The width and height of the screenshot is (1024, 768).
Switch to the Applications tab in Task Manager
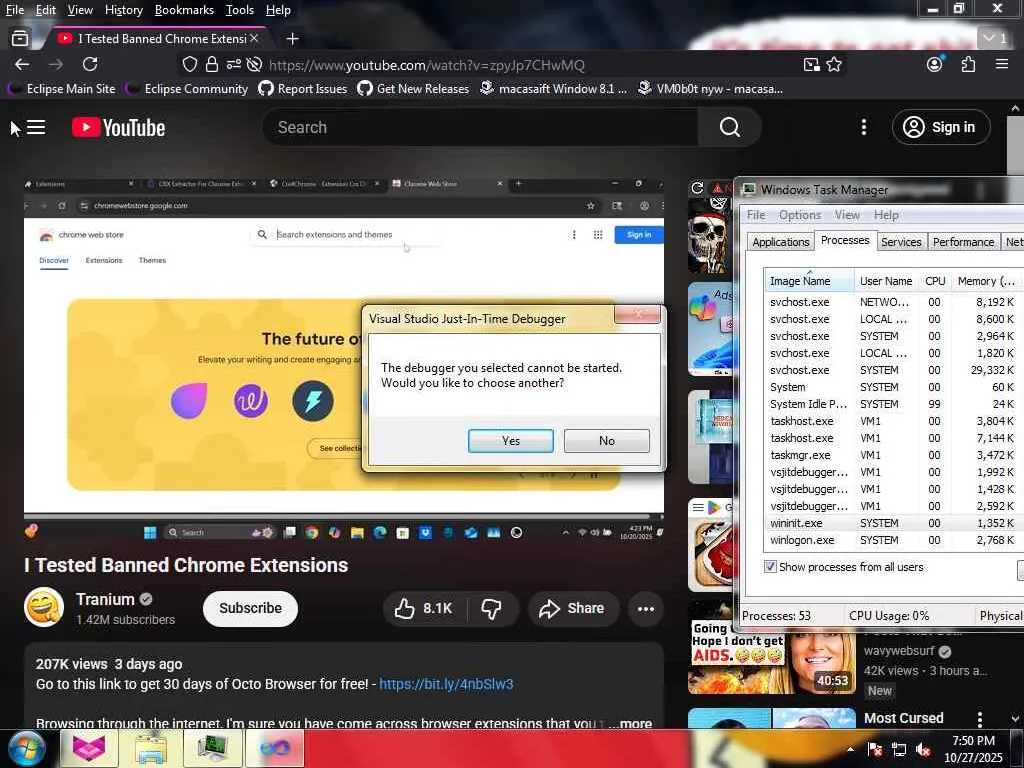pyautogui.click(x=780, y=242)
